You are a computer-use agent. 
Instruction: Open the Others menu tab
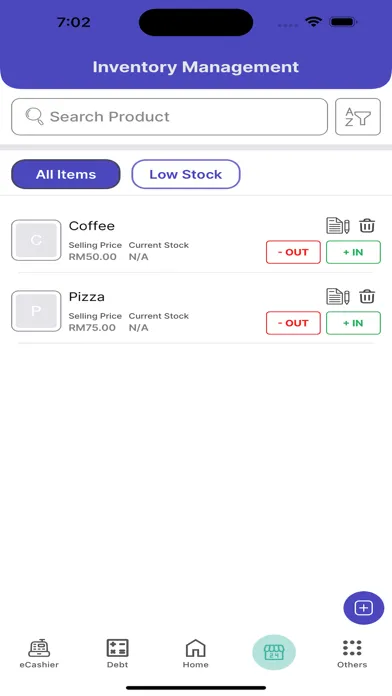(x=352, y=653)
